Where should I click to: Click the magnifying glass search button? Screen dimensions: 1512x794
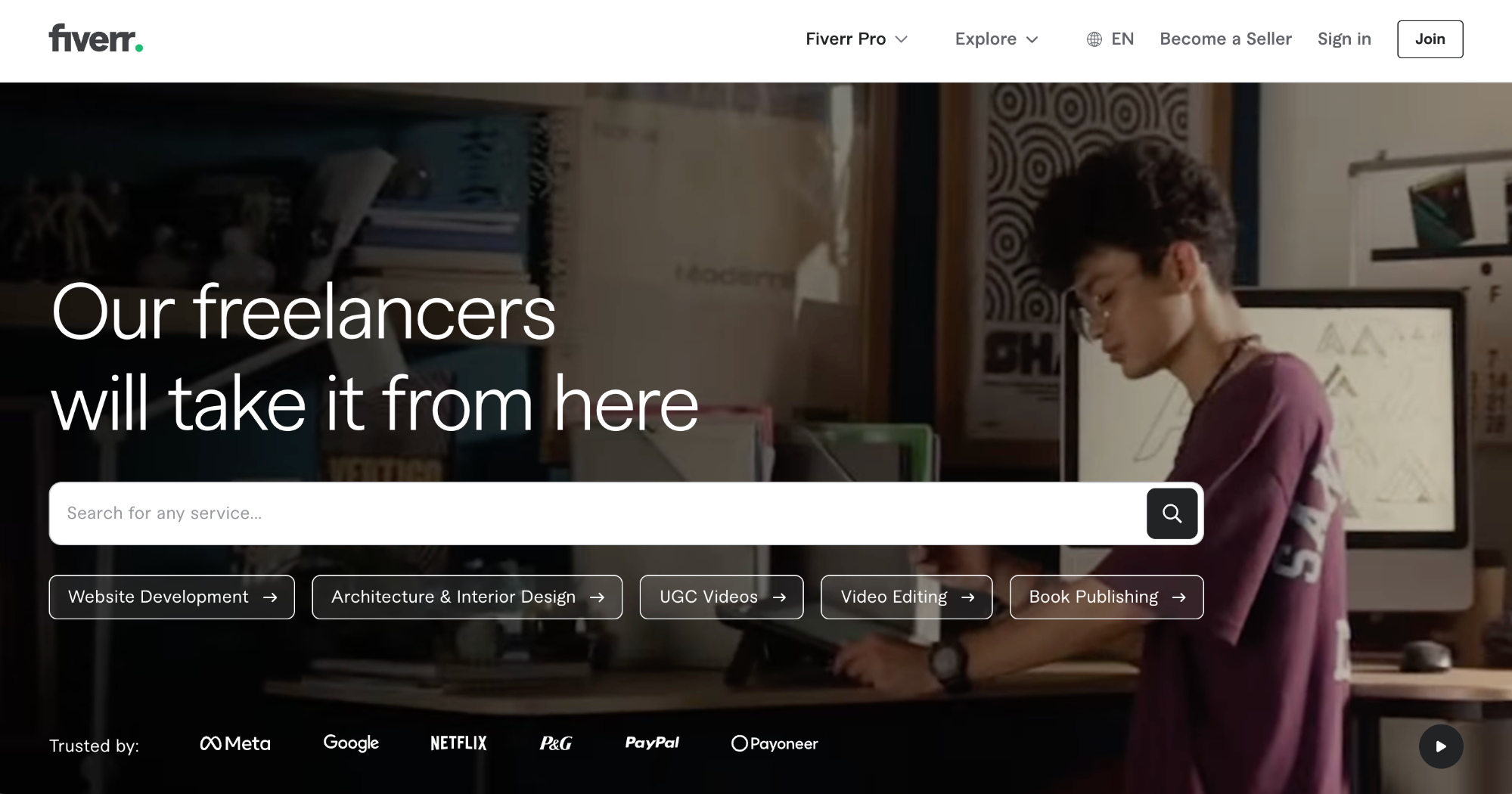(x=1172, y=513)
